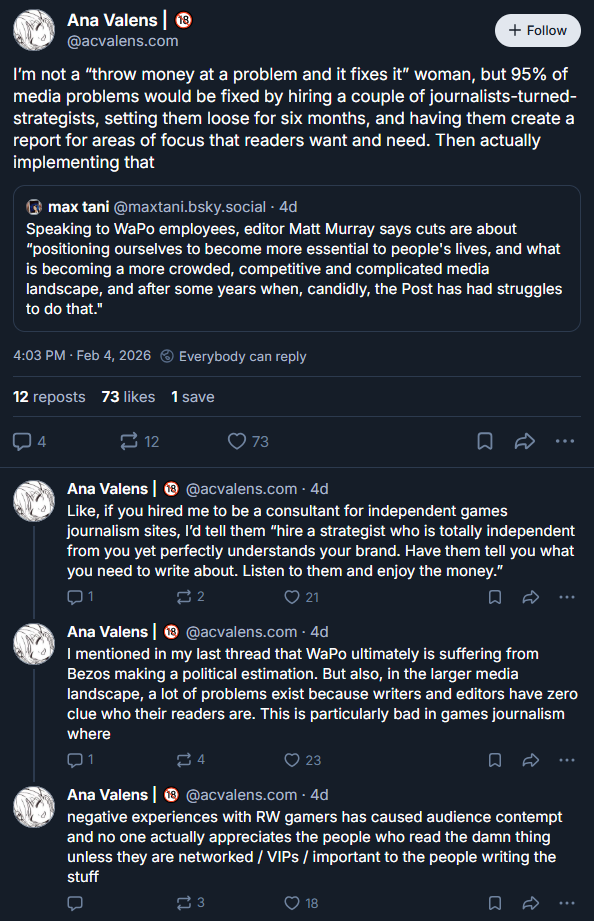
Task: Open the main post's three-dot options menu
Action: [x=565, y=441]
